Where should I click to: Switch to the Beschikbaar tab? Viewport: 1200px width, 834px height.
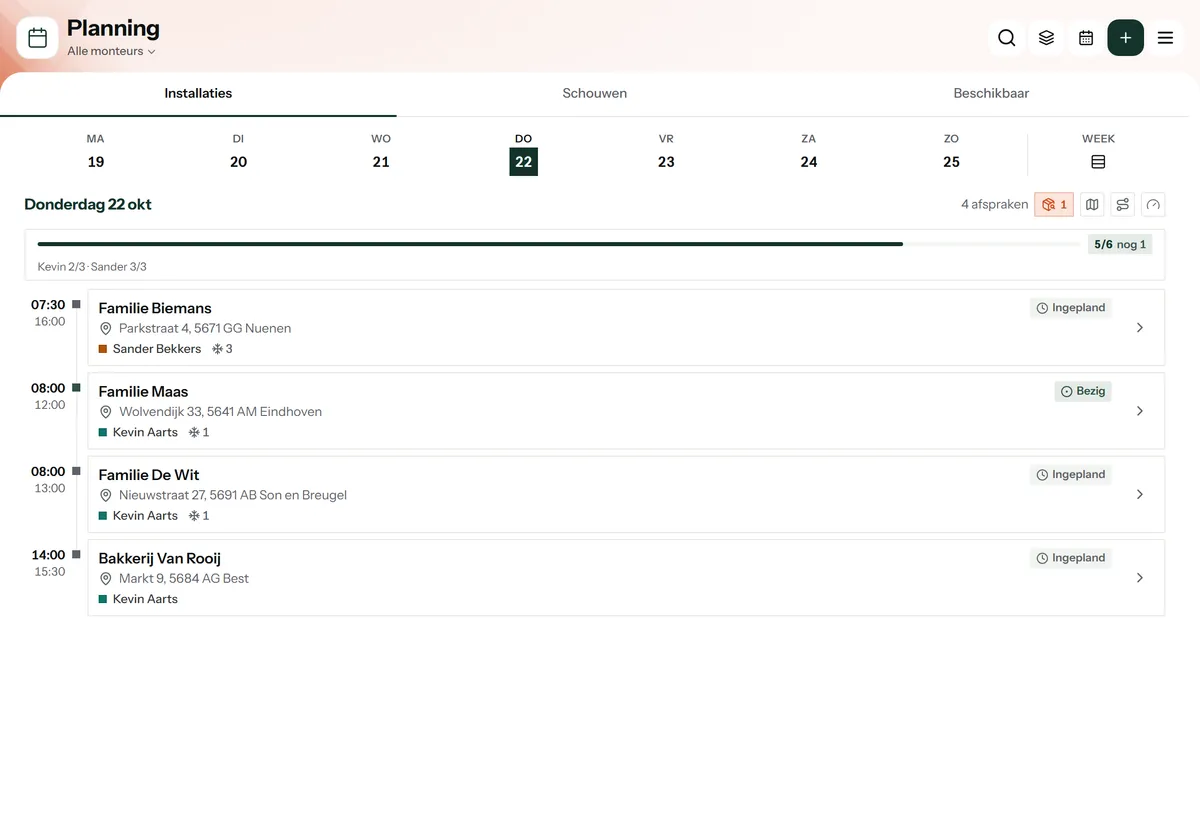(x=991, y=94)
